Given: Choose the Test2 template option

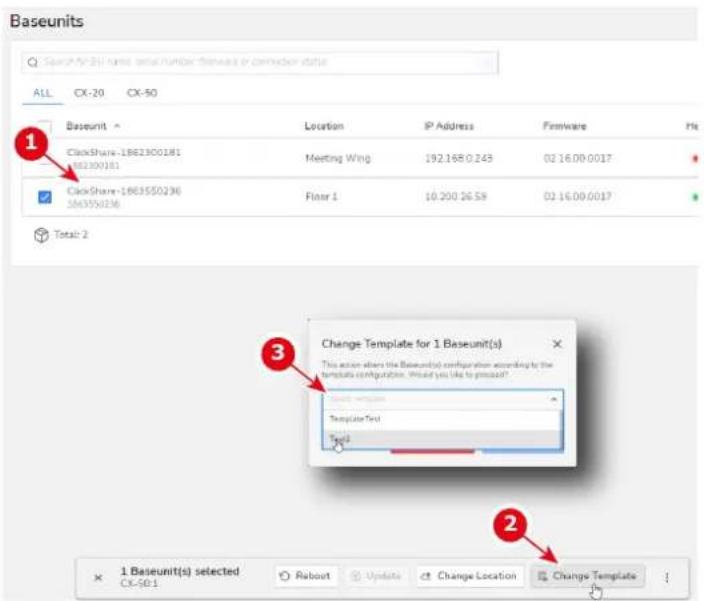Looking at the screenshot, I should tap(442, 439).
